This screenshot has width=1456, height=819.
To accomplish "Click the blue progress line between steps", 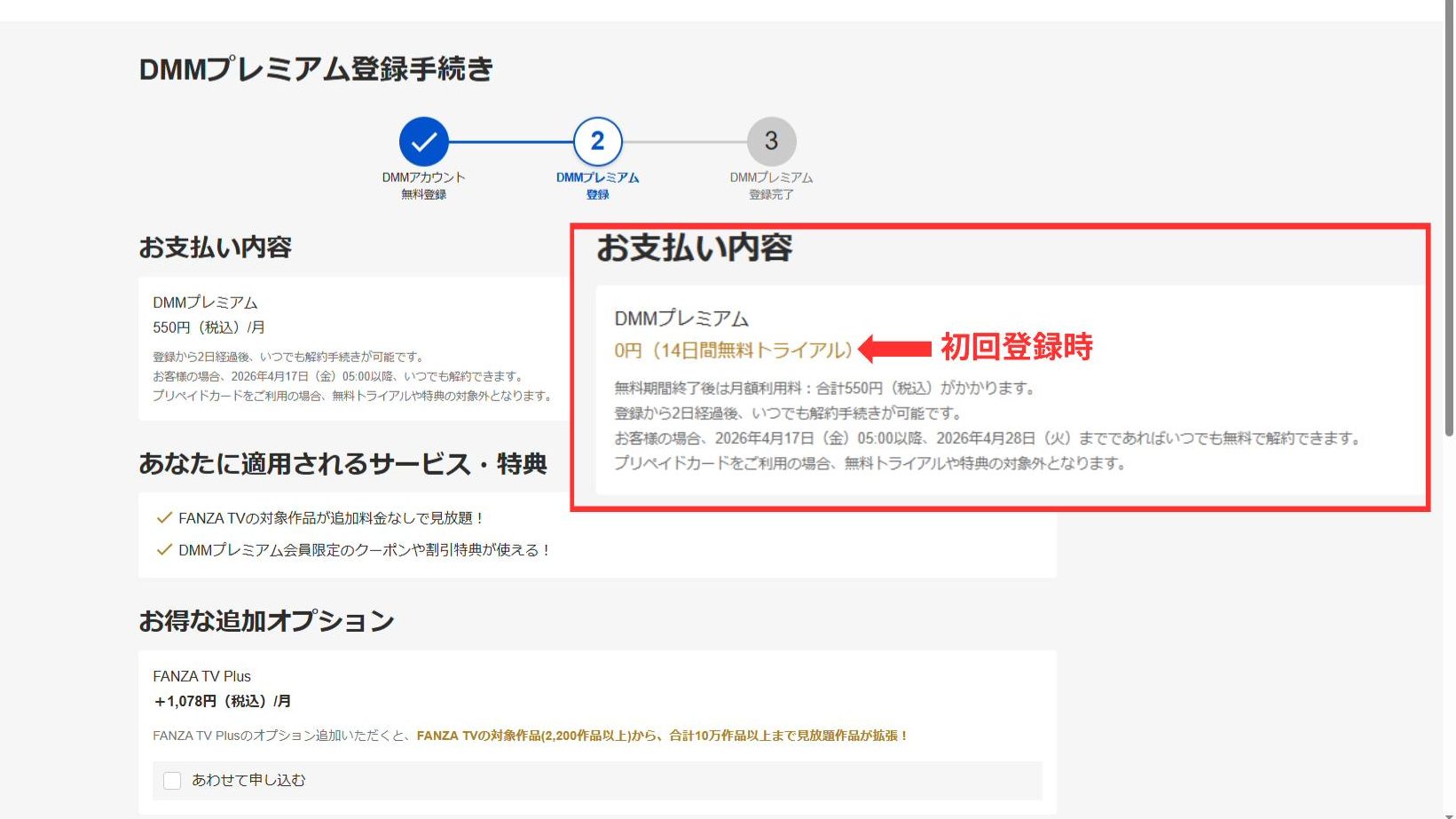I will [x=511, y=141].
